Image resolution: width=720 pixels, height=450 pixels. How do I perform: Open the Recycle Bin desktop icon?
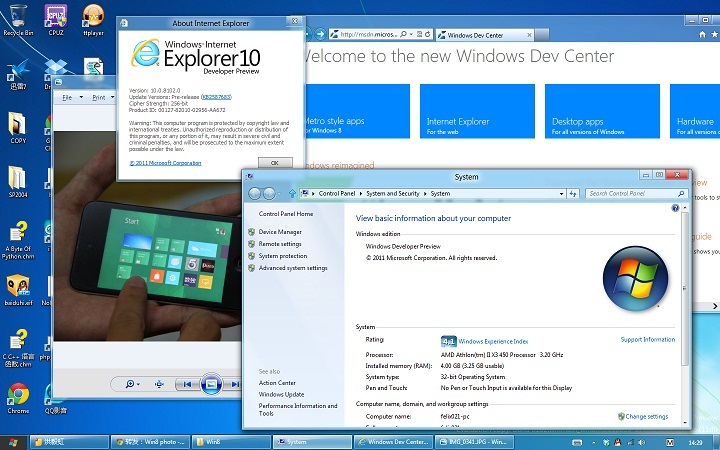[x=18, y=16]
